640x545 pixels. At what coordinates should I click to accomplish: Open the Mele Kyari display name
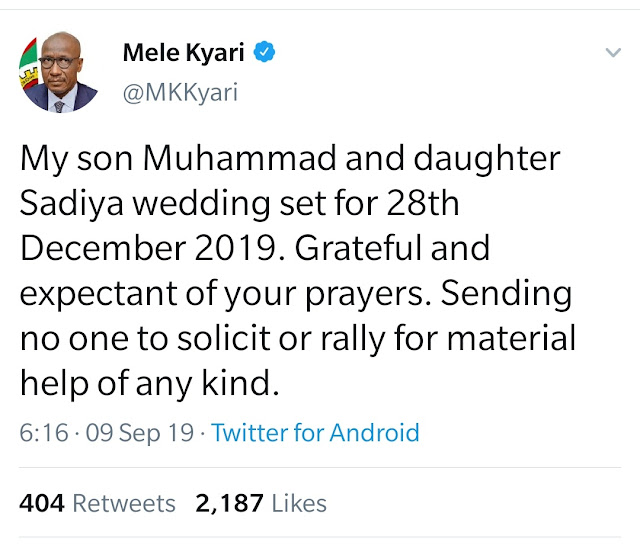pyautogui.click(x=183, y=53)
